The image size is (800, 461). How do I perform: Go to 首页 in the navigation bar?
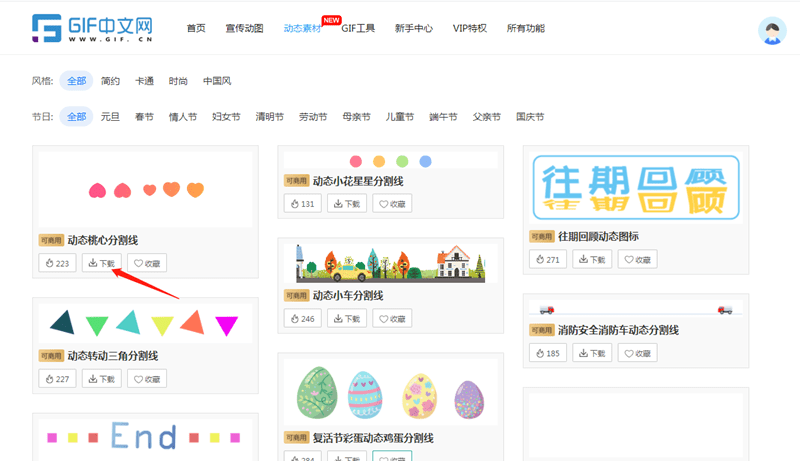(x=196, y=28)
